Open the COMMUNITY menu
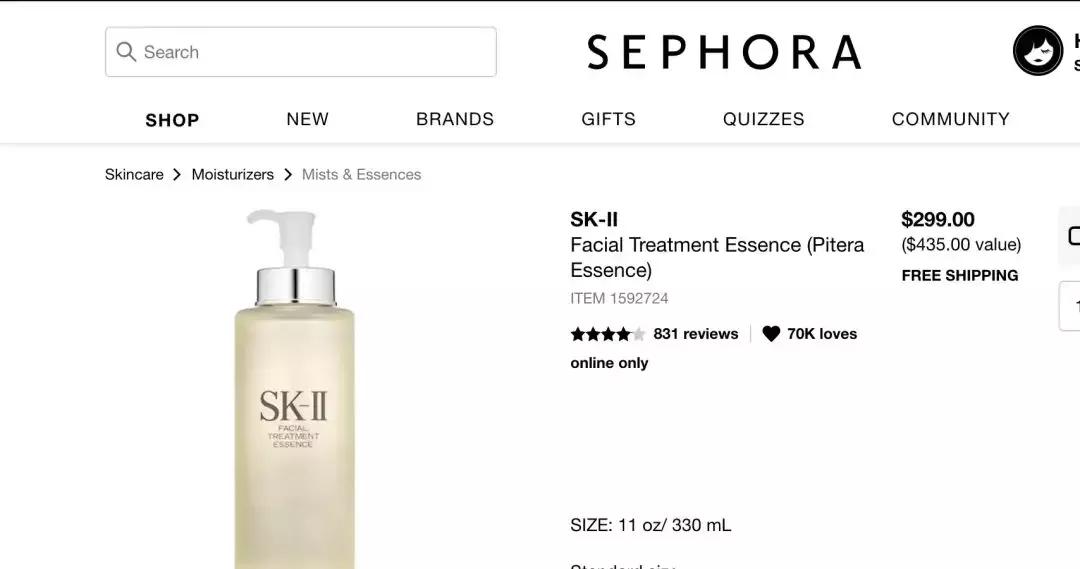 coord(951,119)
